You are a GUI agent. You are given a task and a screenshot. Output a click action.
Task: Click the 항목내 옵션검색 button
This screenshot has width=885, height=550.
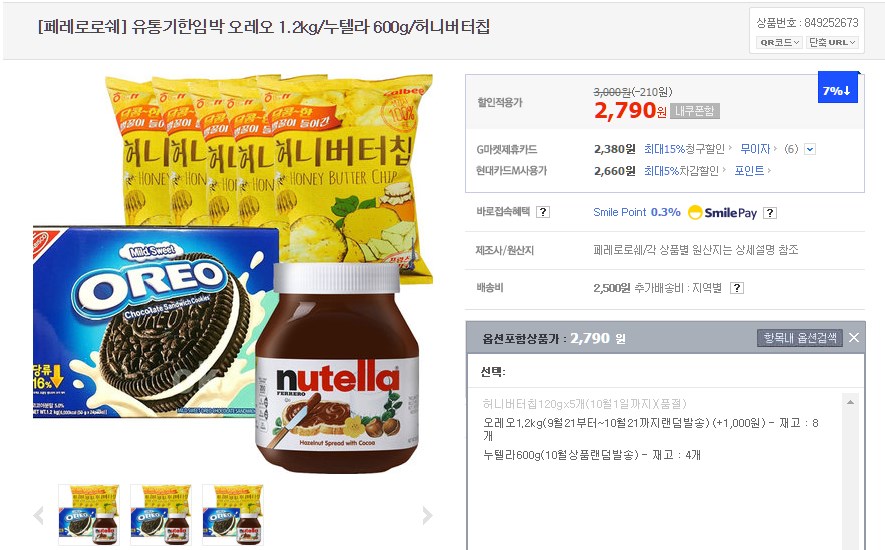click(x=799, y=338)
